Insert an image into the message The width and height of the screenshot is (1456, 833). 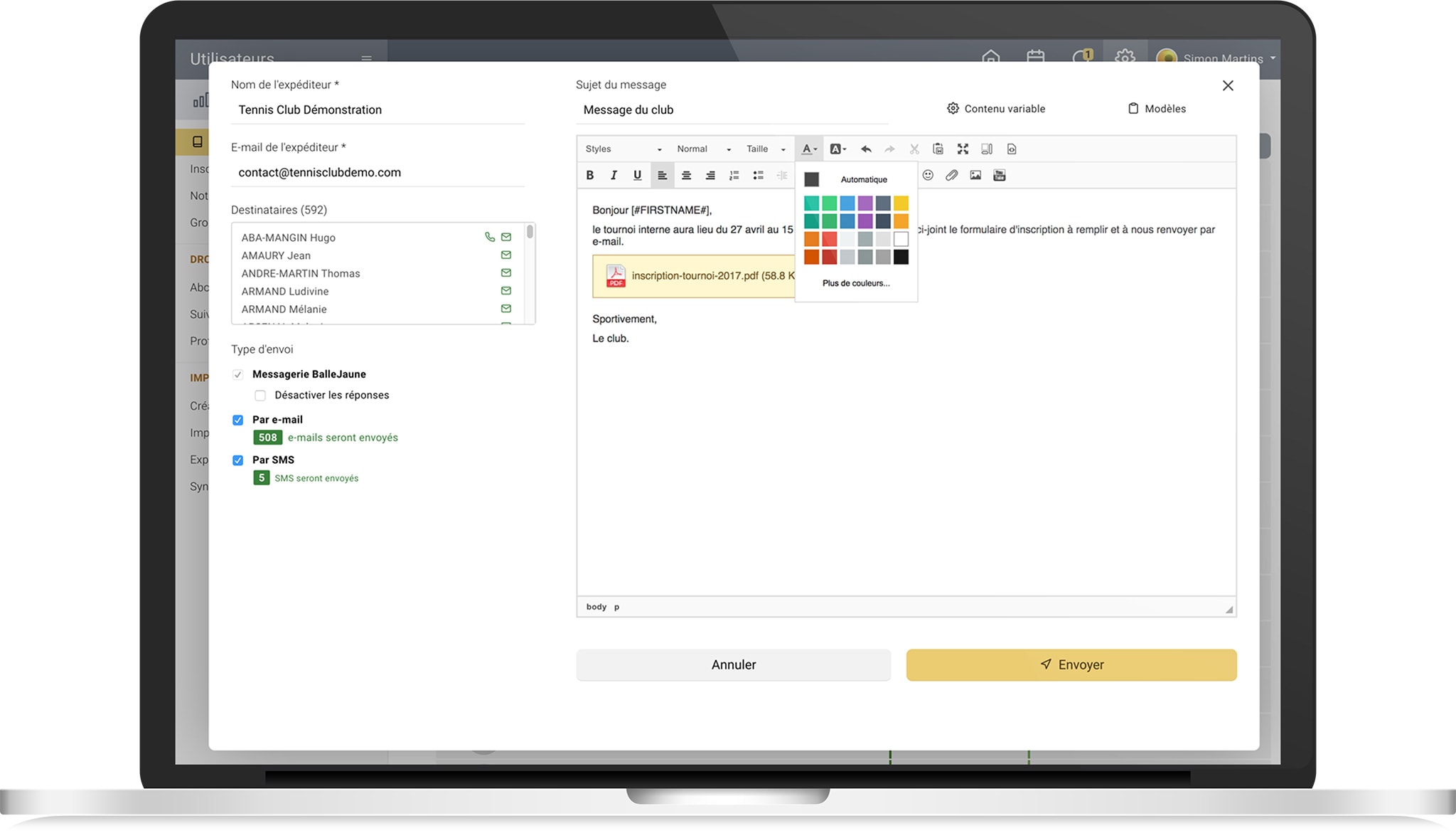(x=975, y=175)
